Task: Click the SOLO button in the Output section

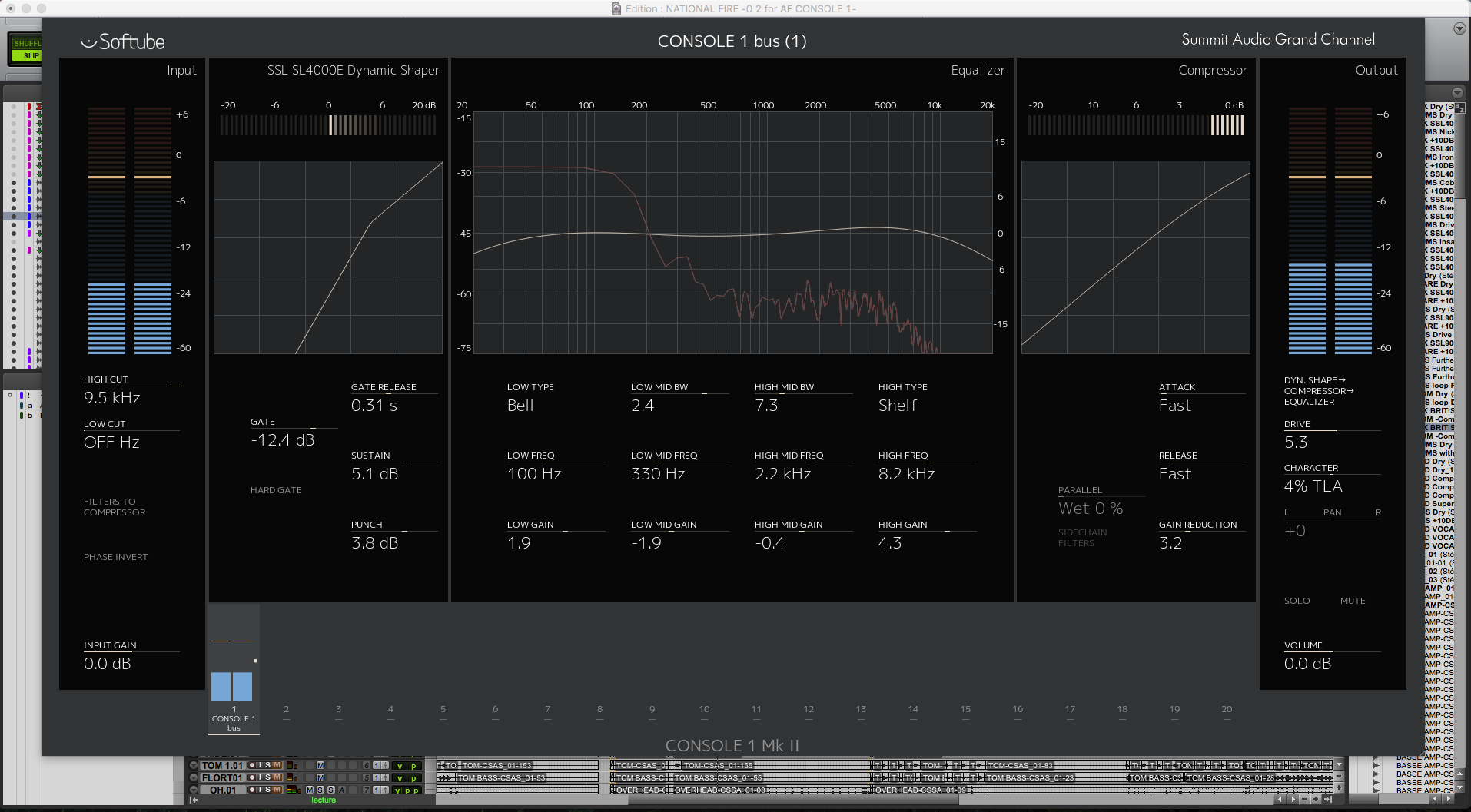Action: [x=1297, y=601]
